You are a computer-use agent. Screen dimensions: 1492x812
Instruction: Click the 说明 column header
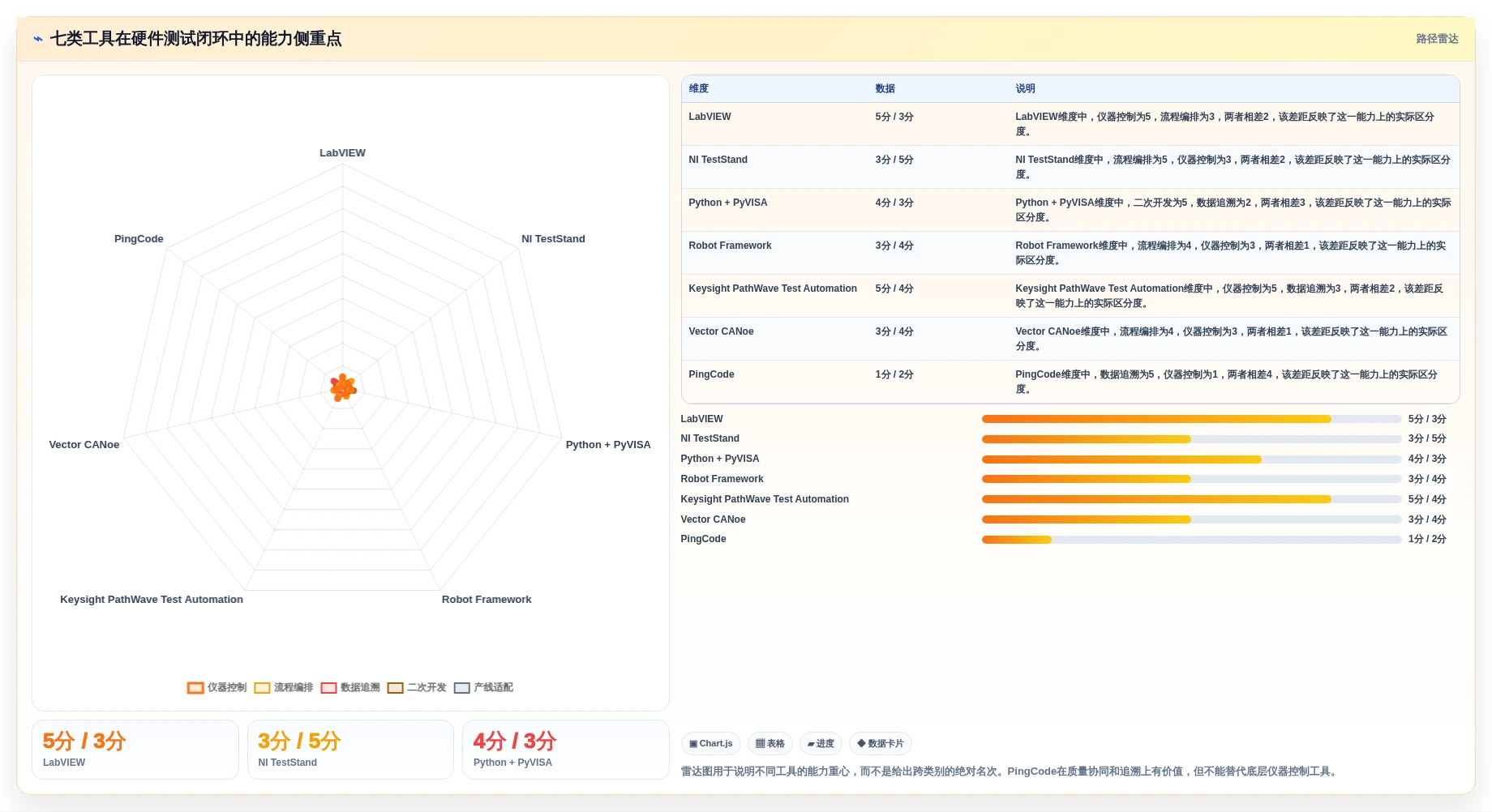(x=1026, y=88)
